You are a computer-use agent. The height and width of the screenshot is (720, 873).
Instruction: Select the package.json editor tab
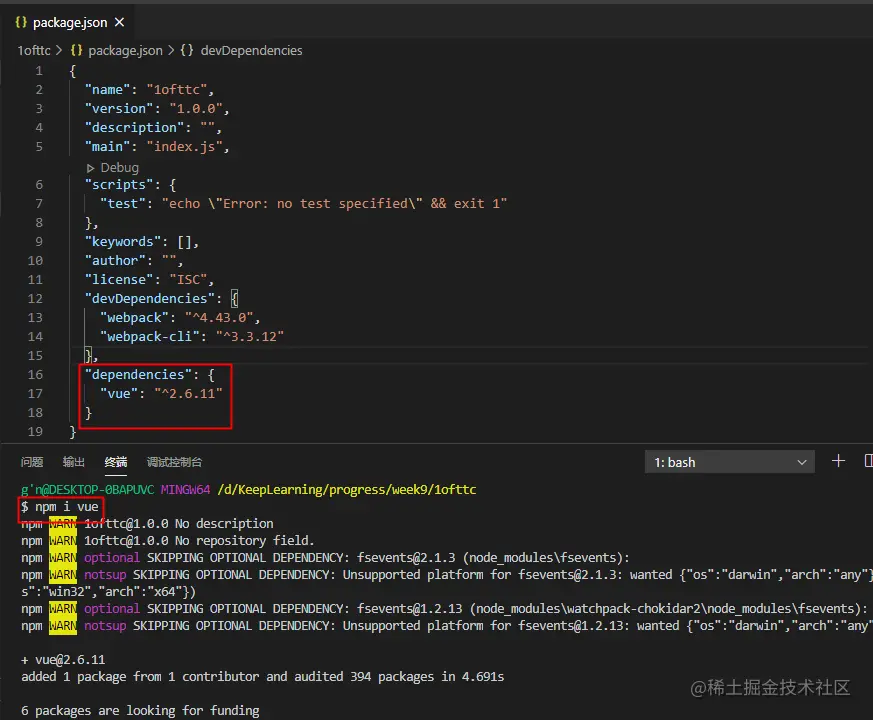(x=69, y=22)
